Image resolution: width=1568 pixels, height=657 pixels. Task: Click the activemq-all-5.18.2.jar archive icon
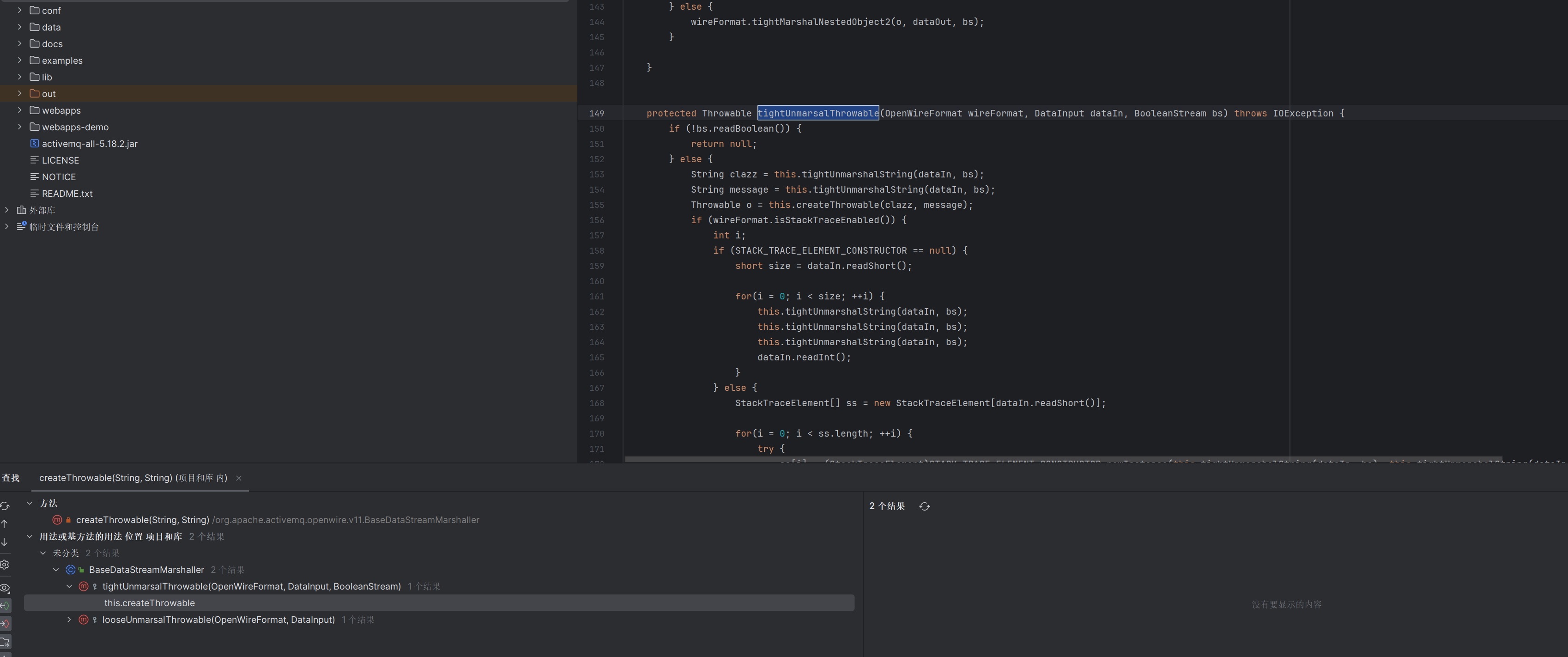pyautogui.click(x=35, y=144)
